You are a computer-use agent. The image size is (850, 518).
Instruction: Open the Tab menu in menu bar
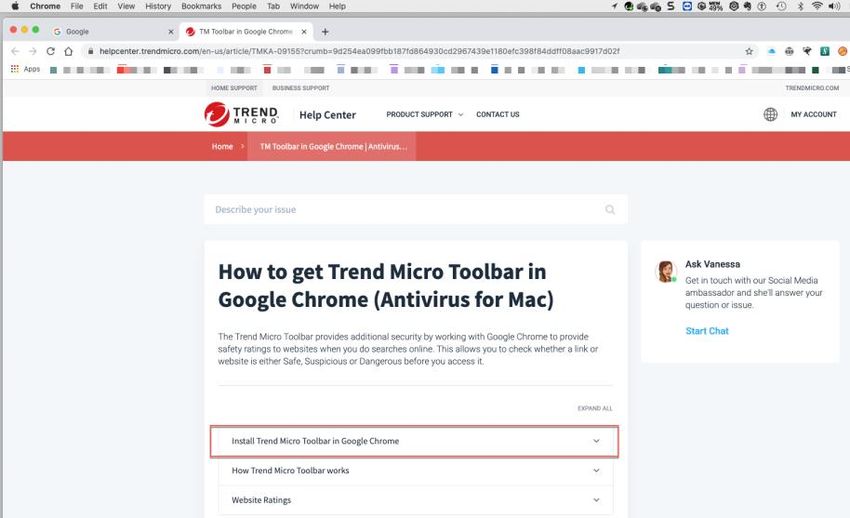273,6
